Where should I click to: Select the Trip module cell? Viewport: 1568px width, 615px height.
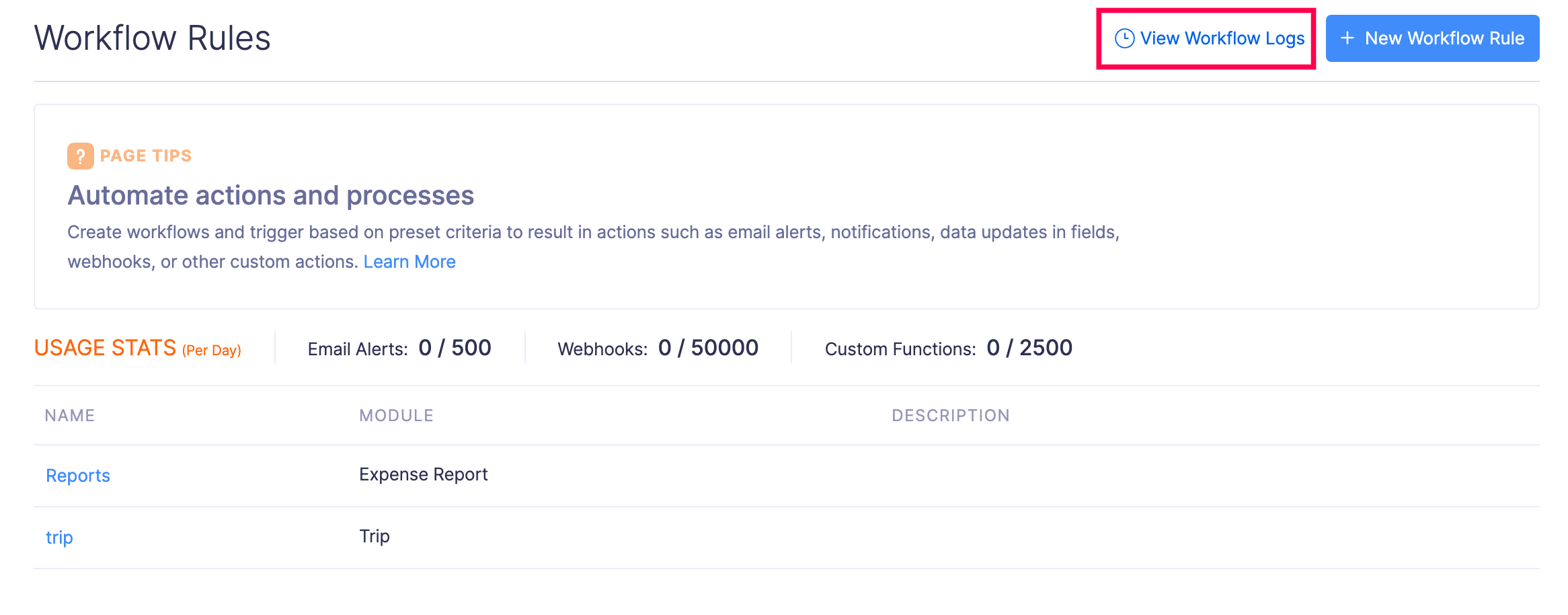(375, 536)
